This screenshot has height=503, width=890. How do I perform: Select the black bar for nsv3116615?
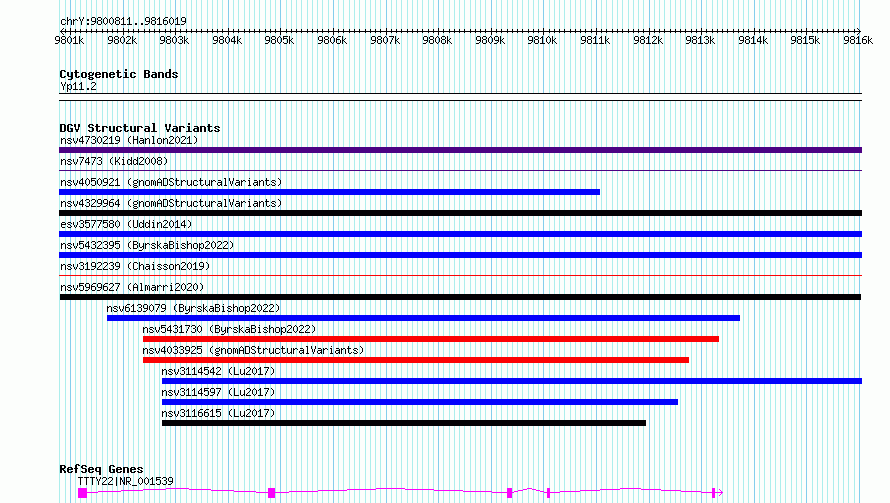(x=404, y=423)
